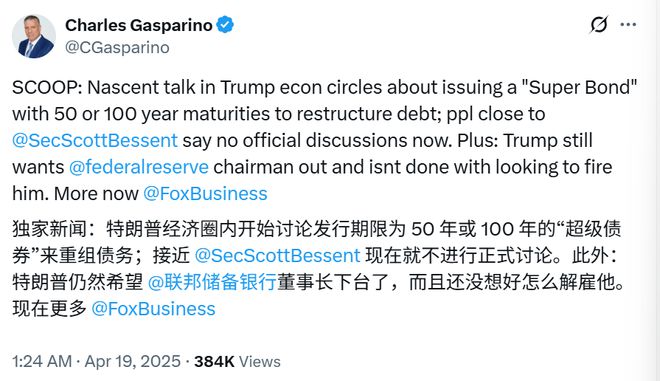The image size is (660, 381).
Task: Open the three-dot more options menu
Action: tap(628, 24)
